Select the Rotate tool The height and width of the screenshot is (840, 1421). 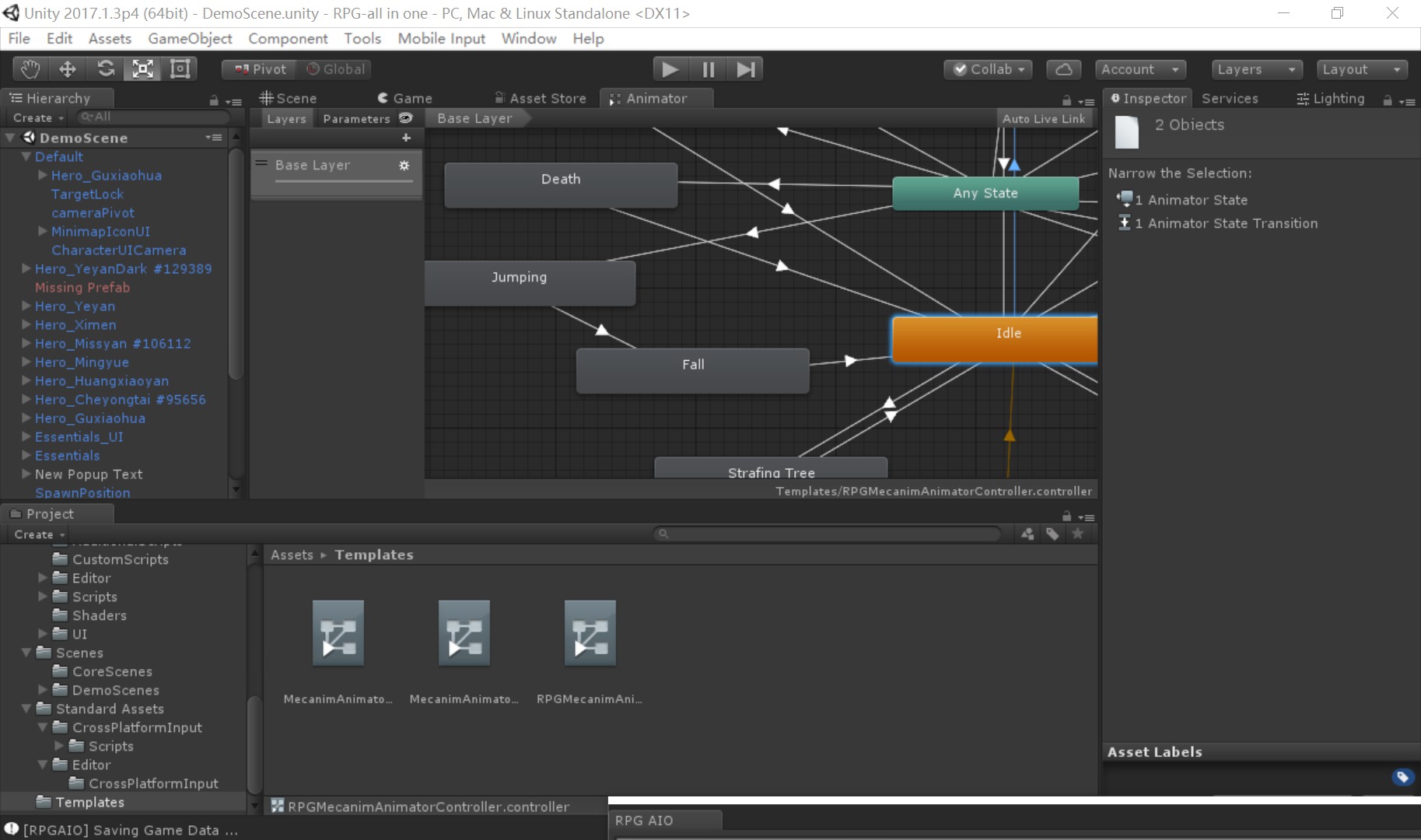105,69
